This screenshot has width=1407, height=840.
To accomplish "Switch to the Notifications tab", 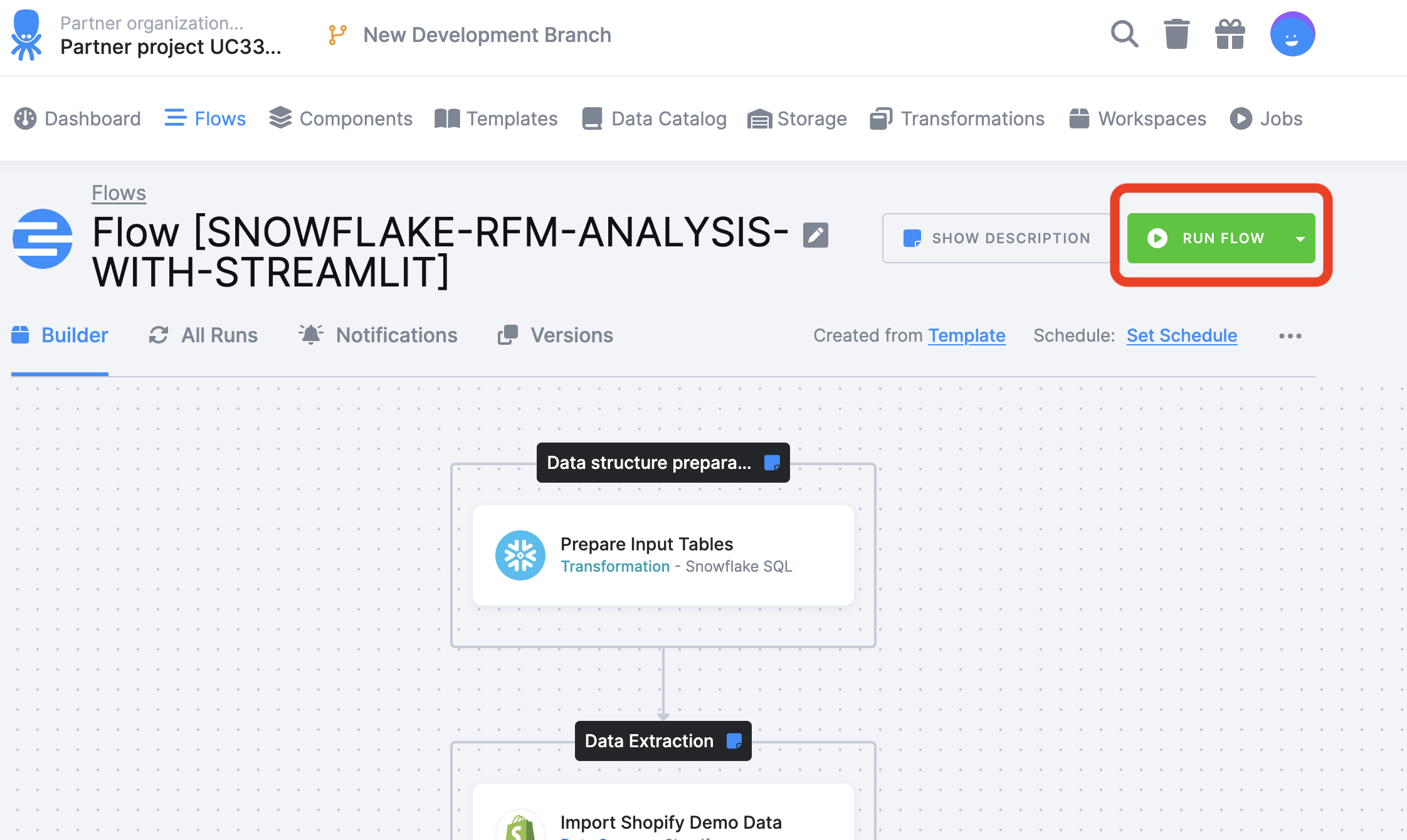I will pos(378,335).
